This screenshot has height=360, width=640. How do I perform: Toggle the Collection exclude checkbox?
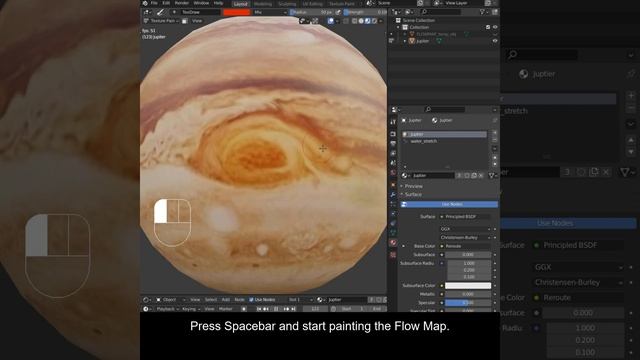coord(488,27)
